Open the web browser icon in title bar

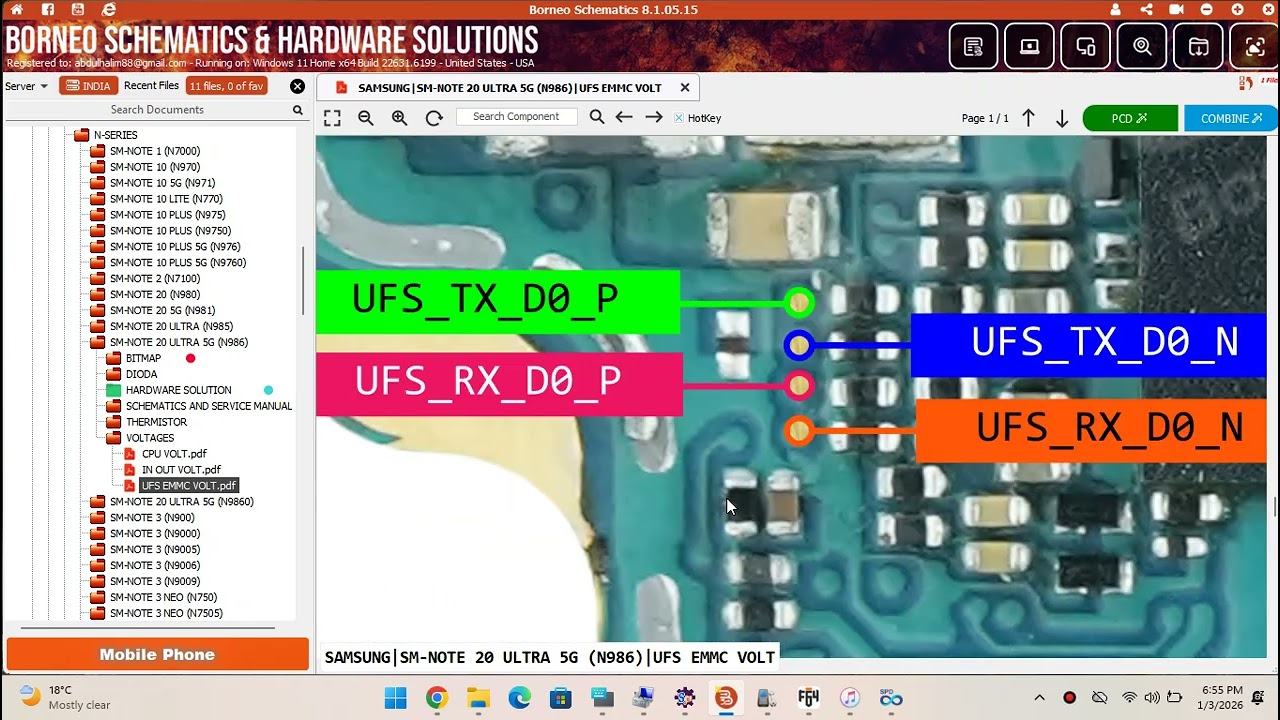[109, 9]
